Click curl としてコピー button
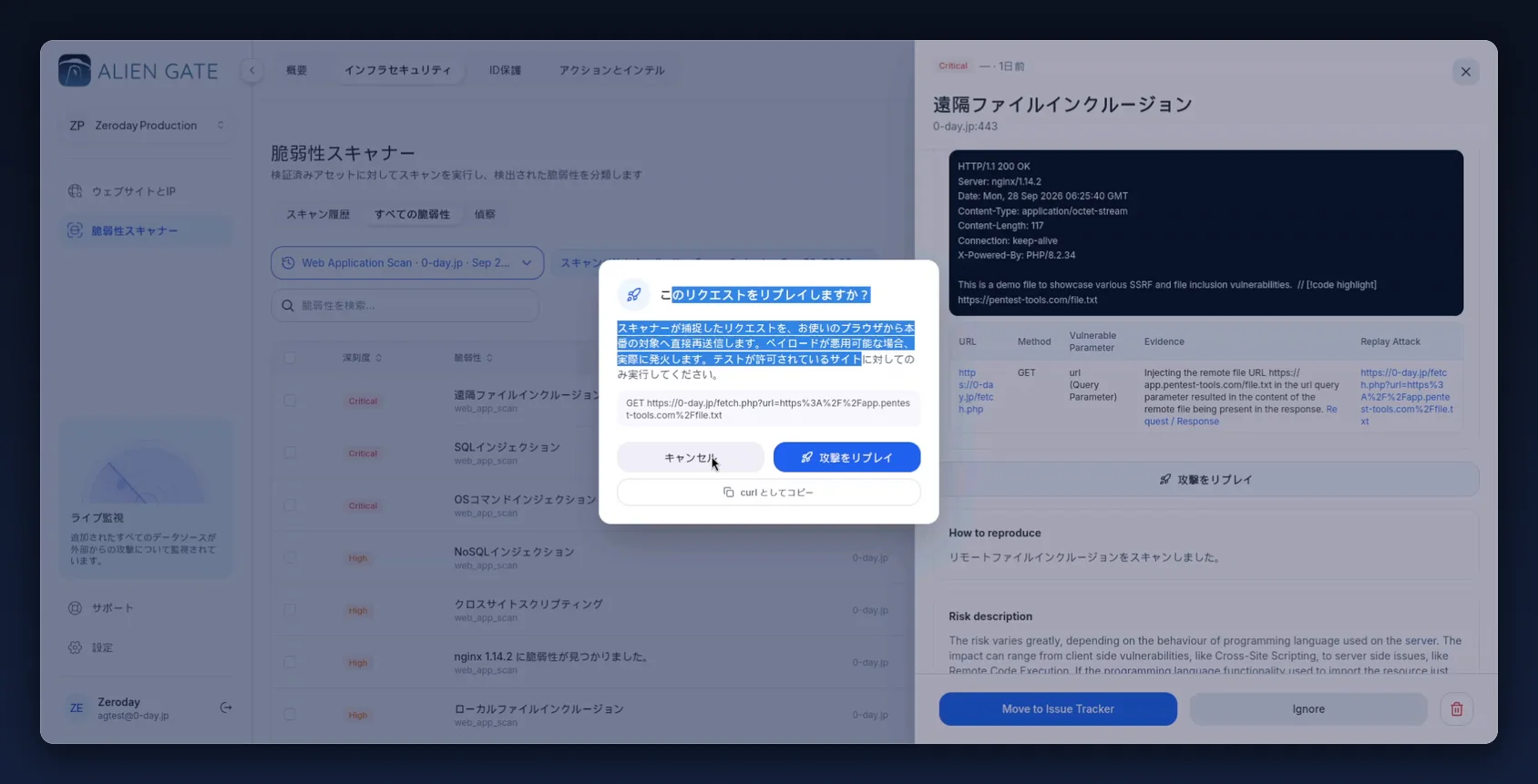1538x784 pixels. 768,493
